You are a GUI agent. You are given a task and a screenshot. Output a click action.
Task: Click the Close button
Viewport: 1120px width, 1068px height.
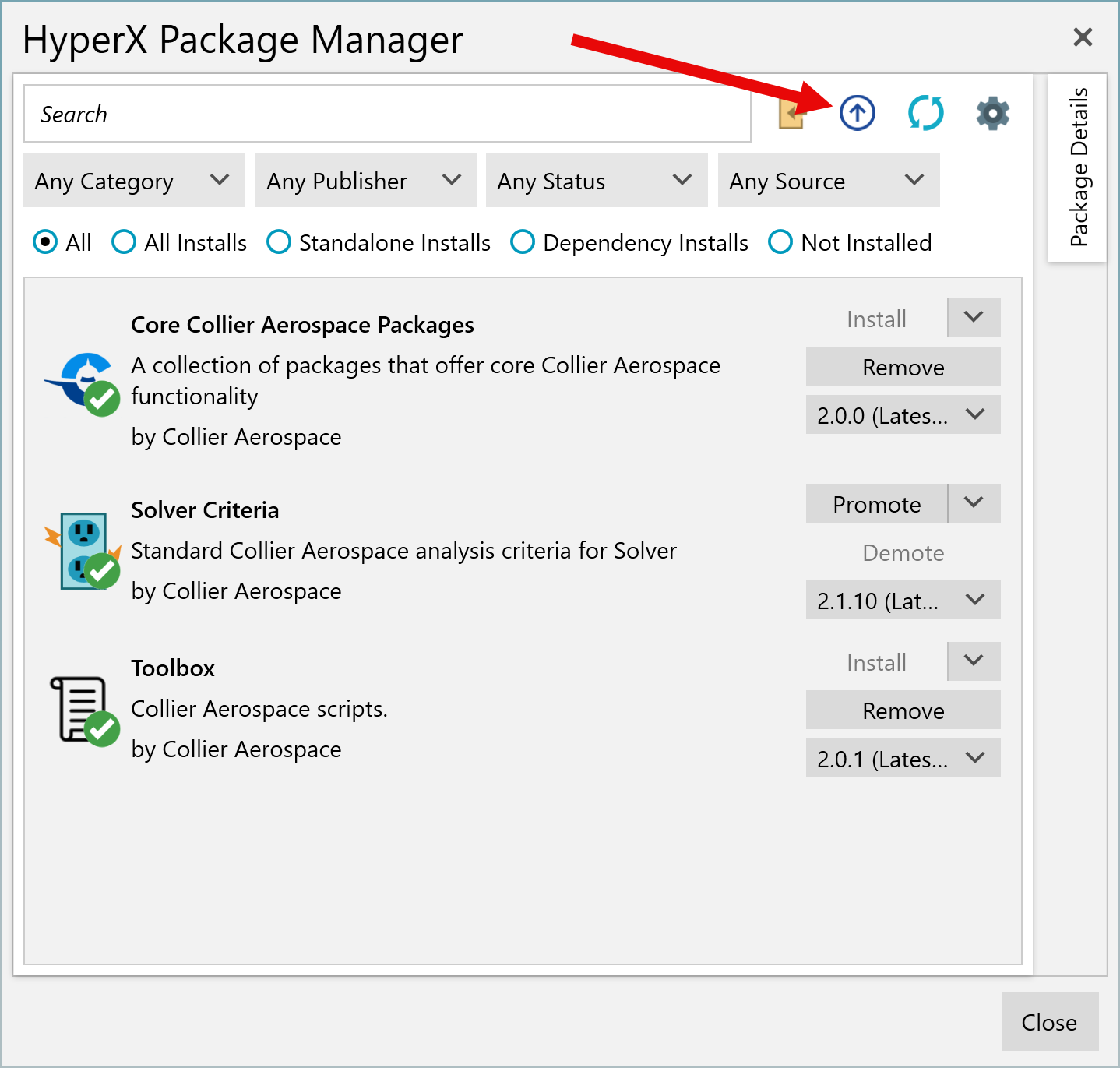[x=1049, y=1021]
